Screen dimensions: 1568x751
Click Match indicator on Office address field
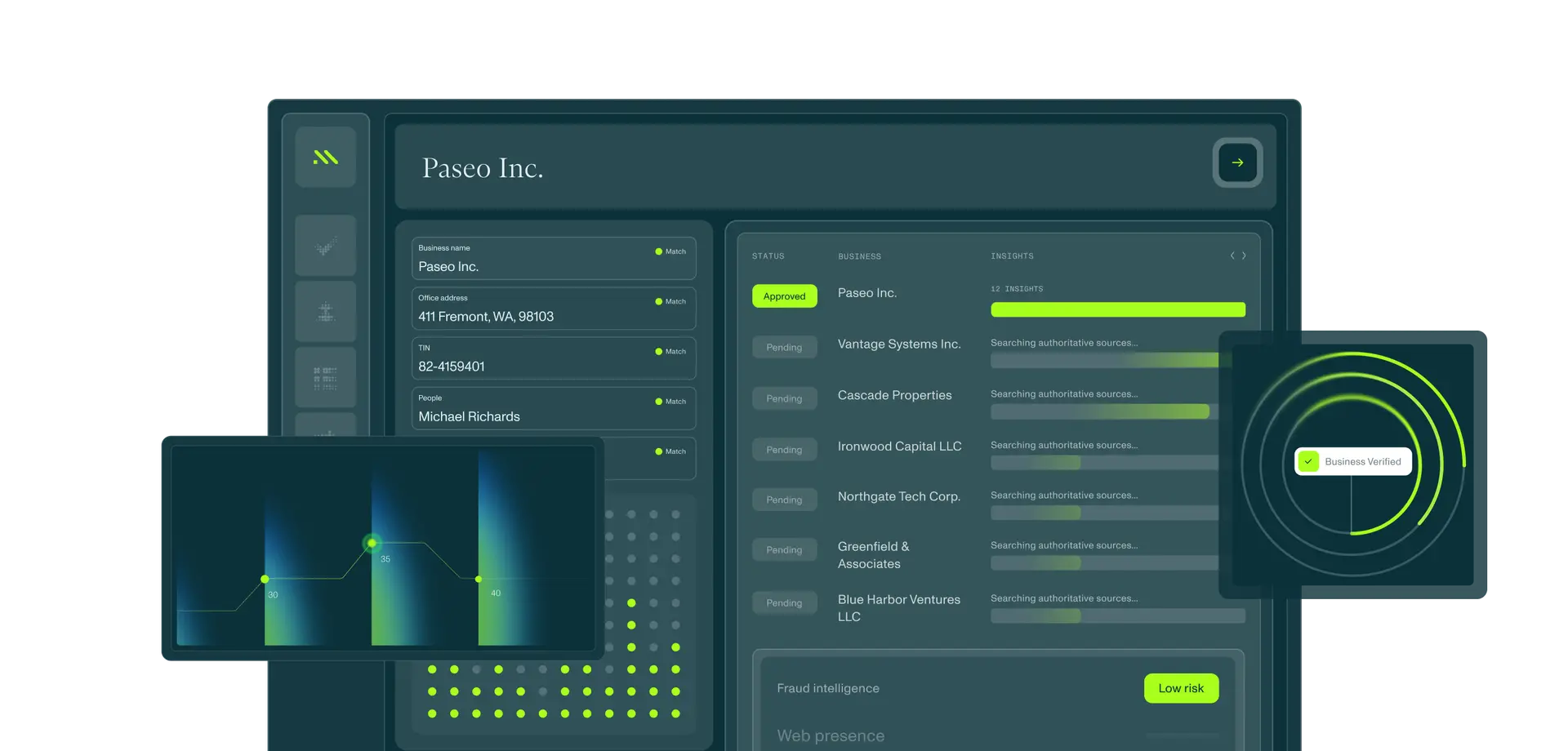(670, 301)
